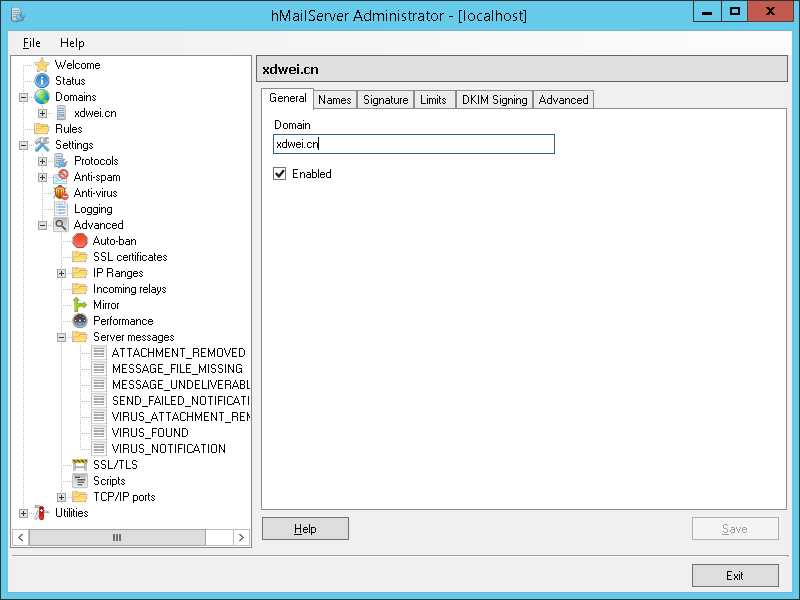Click the Rules folder icon
800x600 pixels.
pos(42,129)
